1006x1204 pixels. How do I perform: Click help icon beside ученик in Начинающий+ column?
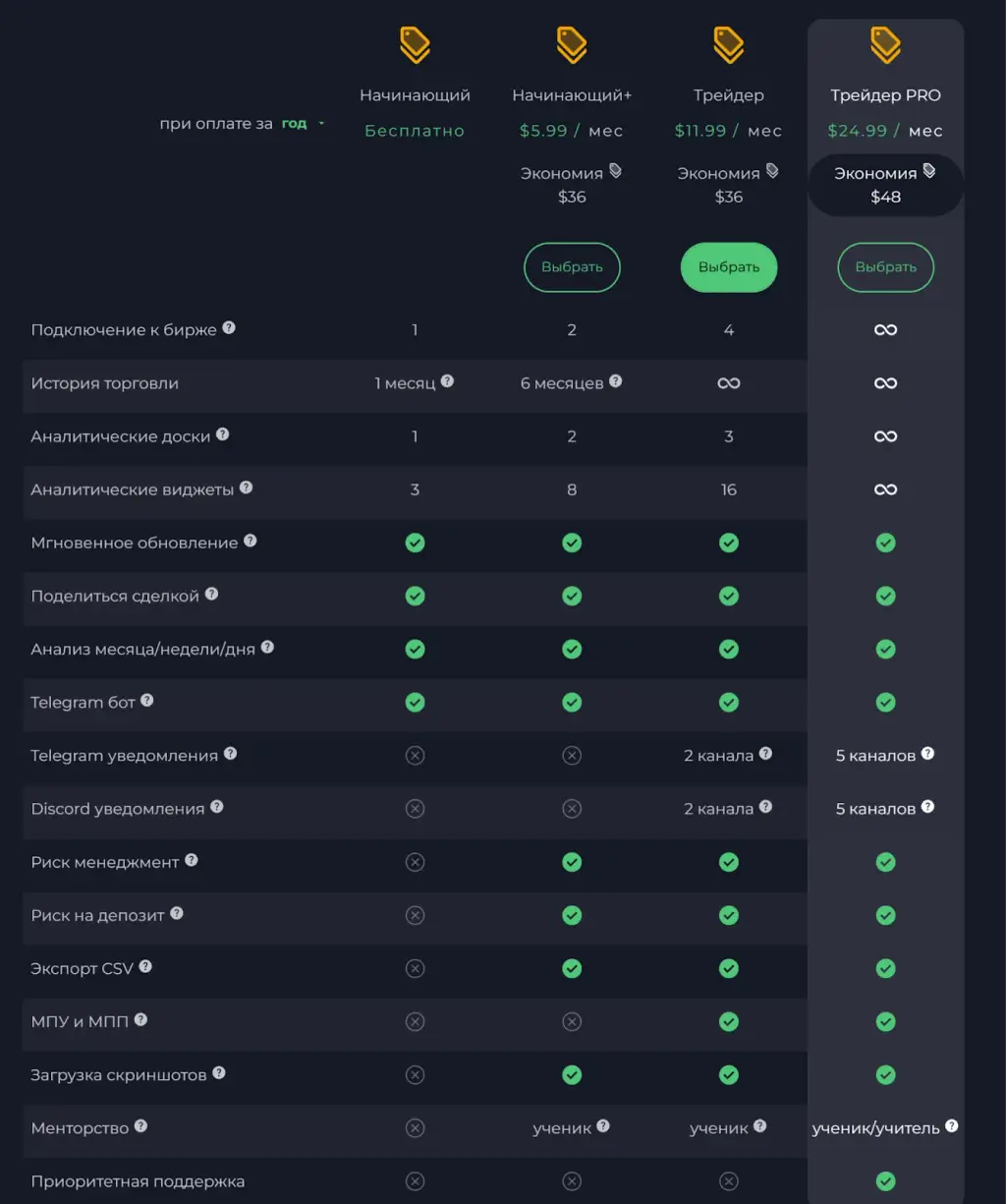[x=603, y=1126]
